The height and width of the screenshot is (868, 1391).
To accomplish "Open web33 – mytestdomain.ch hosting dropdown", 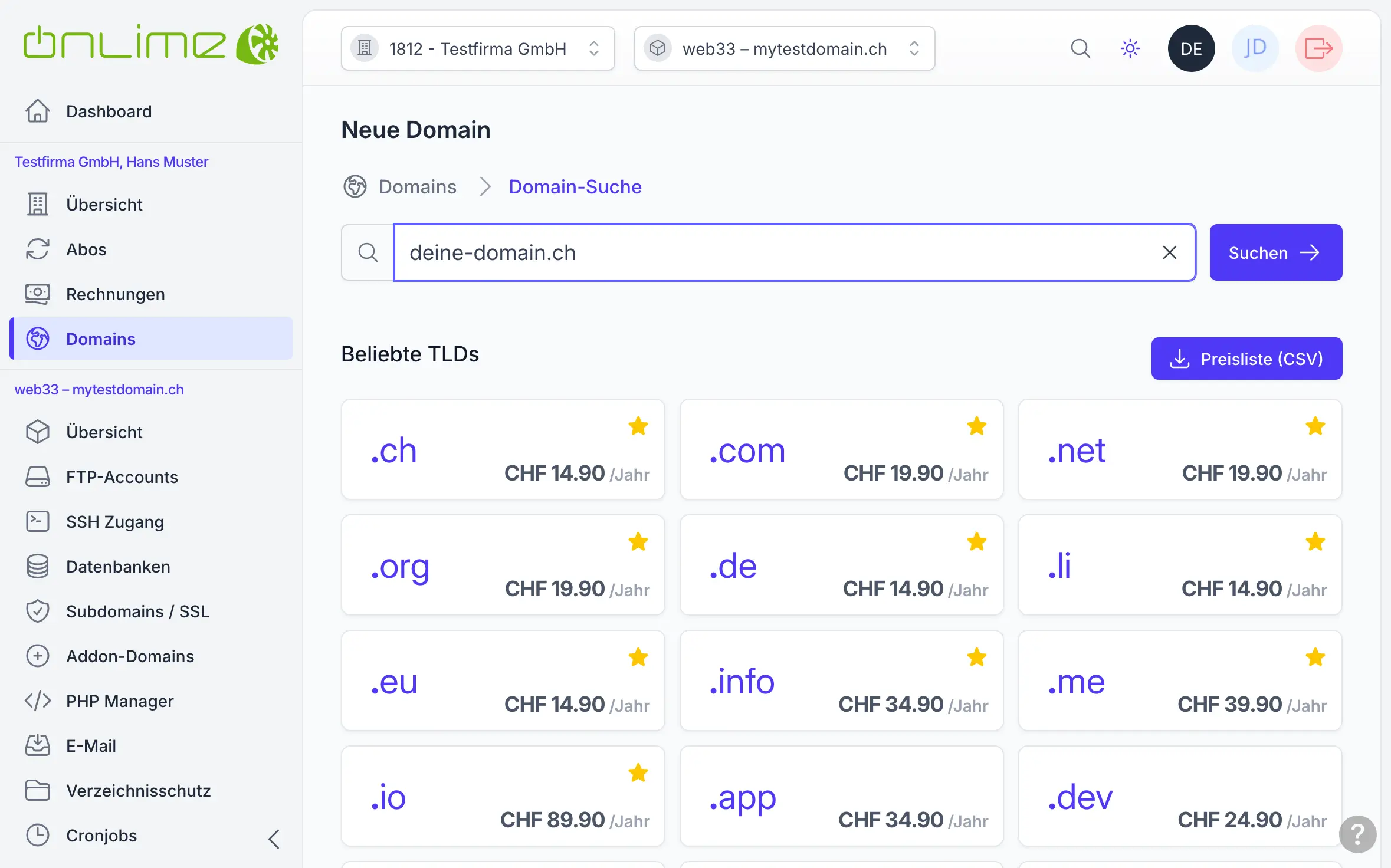I will (784, 48).
